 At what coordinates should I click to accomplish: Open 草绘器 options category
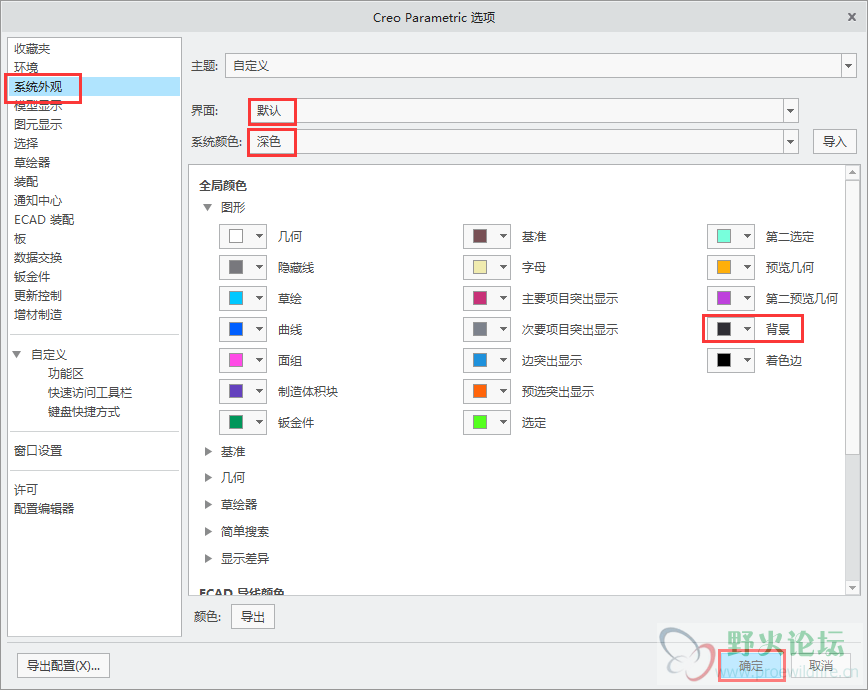32,162
